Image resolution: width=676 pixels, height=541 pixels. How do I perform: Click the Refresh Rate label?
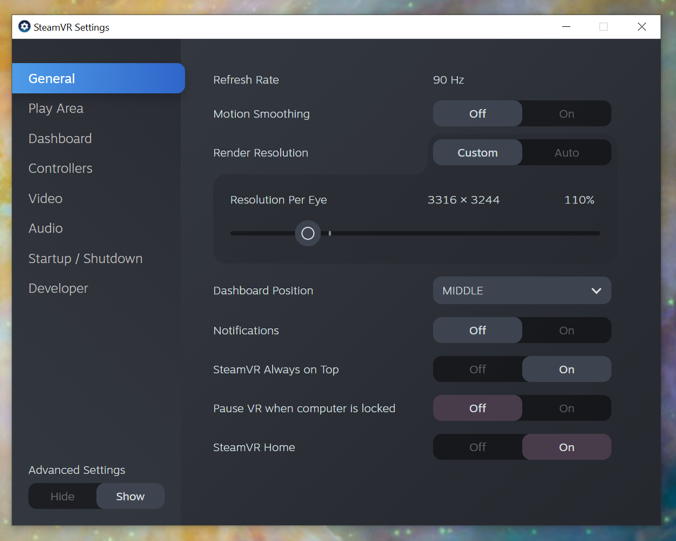[x=246, y=80]
